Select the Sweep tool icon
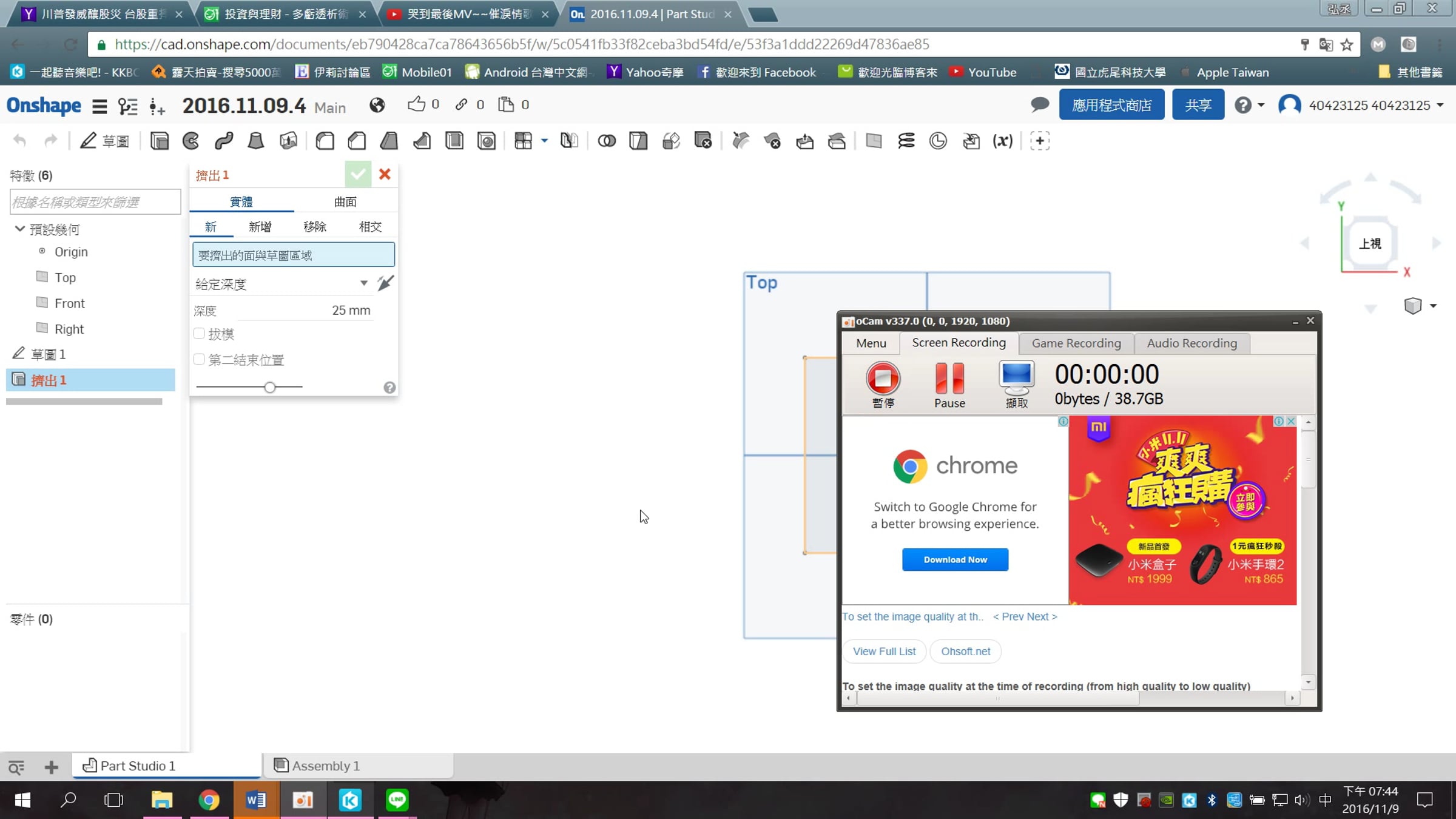The image size is (1456, 819). coord(224,141)
